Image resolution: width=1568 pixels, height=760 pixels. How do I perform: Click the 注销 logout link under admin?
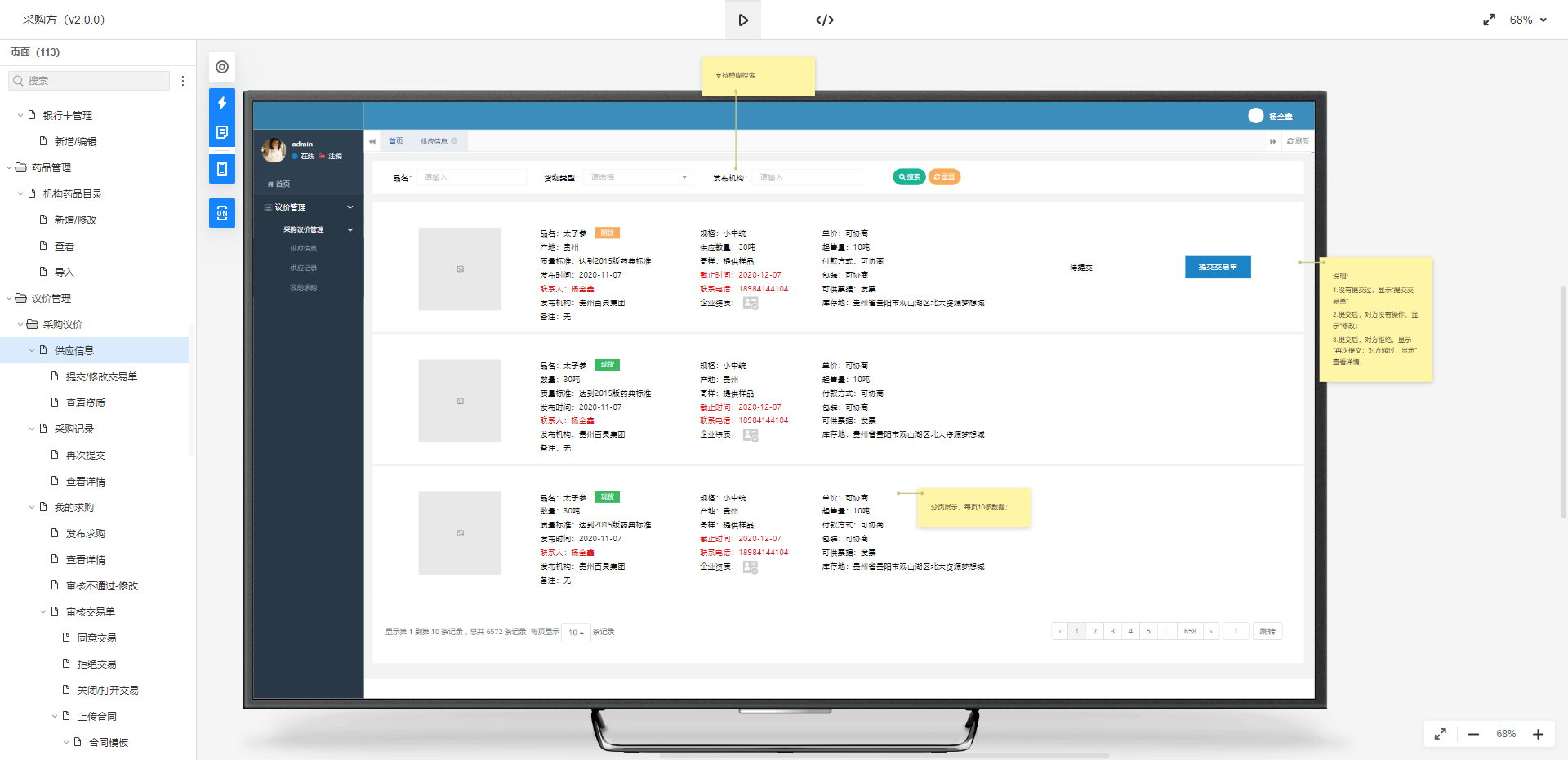pyautogui.click(x=332, y=156)
